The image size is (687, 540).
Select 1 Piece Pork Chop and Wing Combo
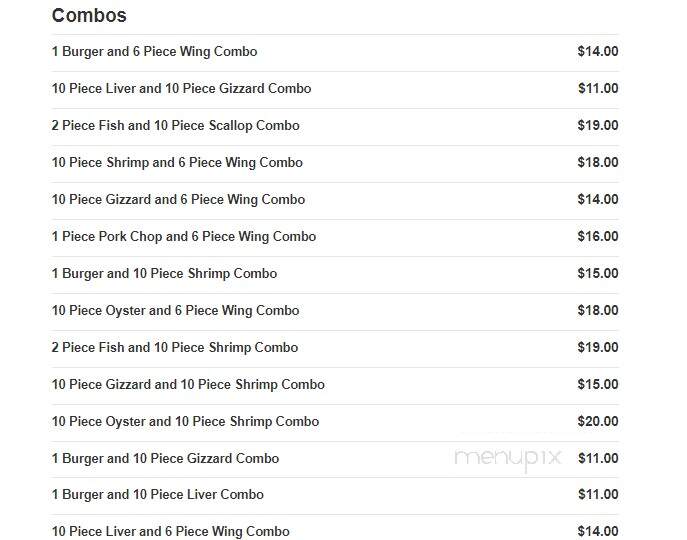click(x=335, y=237)
